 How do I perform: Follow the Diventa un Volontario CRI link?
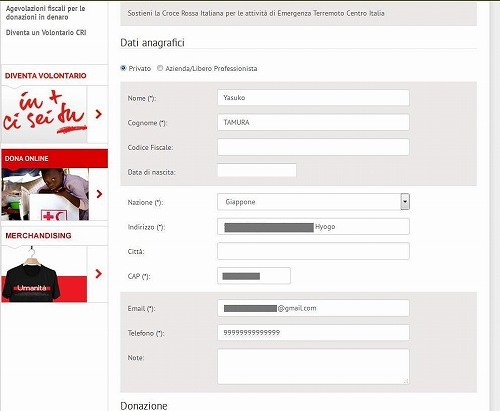coord(46,32)
